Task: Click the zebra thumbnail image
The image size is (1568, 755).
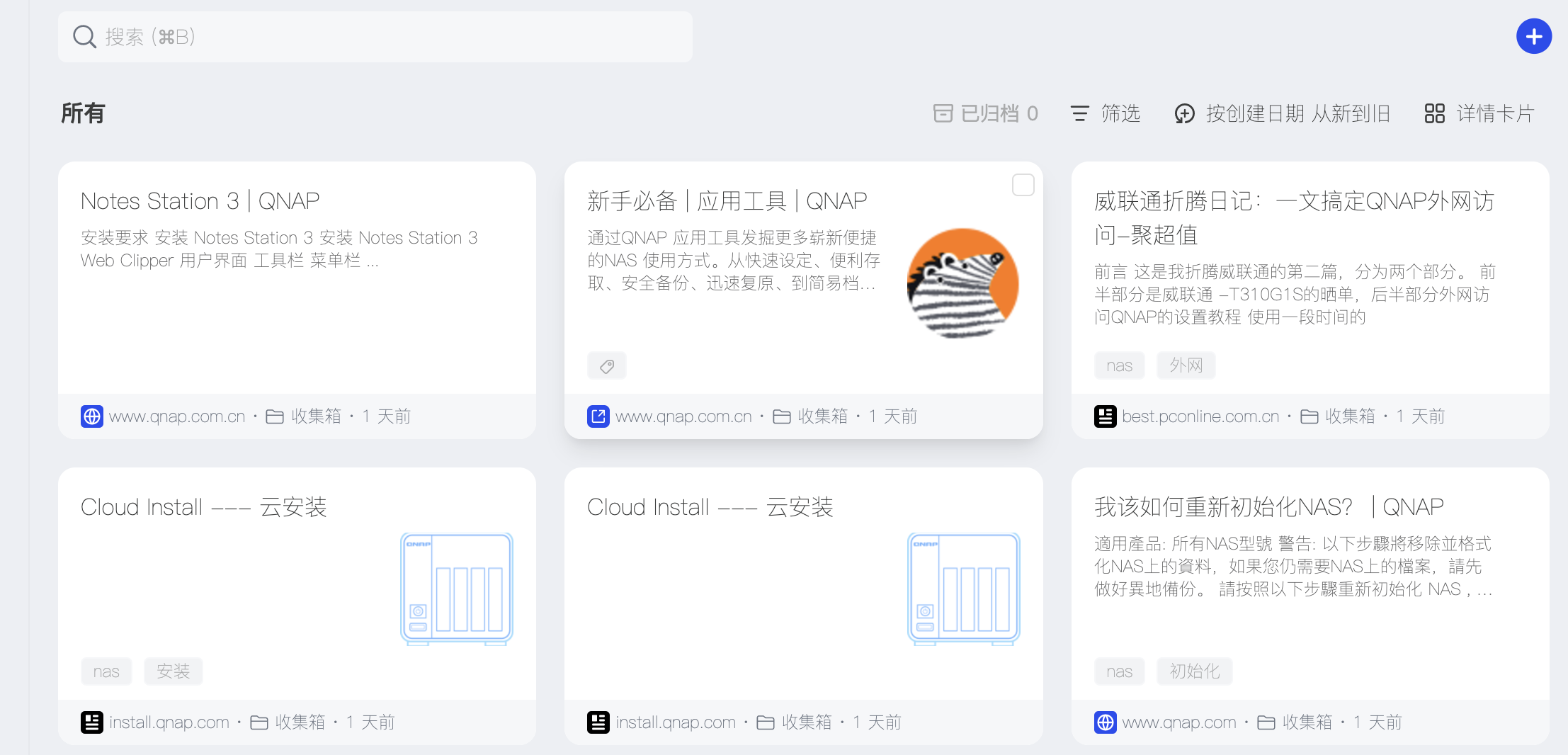Action: [962, 283]
